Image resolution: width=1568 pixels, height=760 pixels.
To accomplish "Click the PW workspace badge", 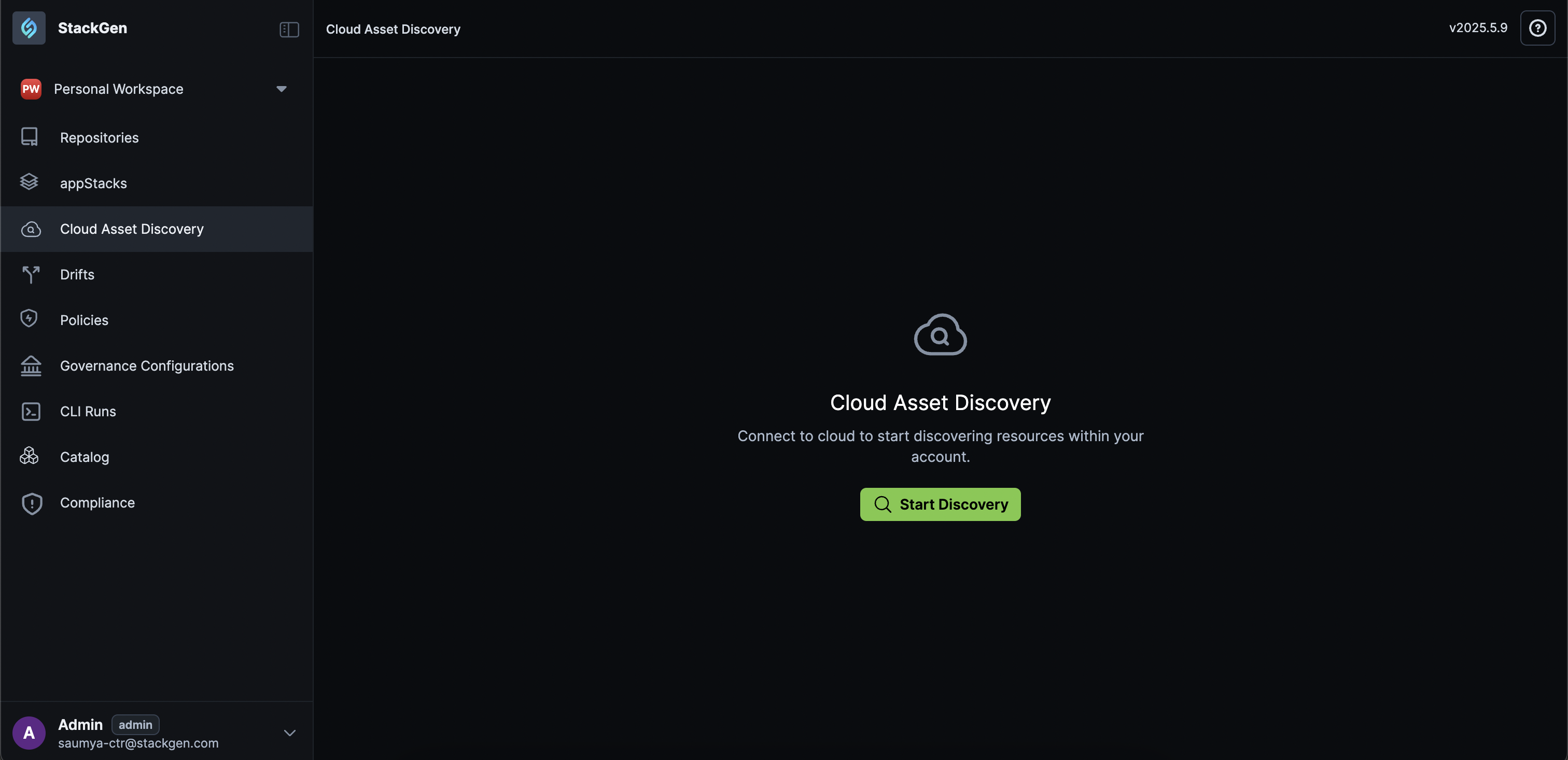I will click(31, 89).
